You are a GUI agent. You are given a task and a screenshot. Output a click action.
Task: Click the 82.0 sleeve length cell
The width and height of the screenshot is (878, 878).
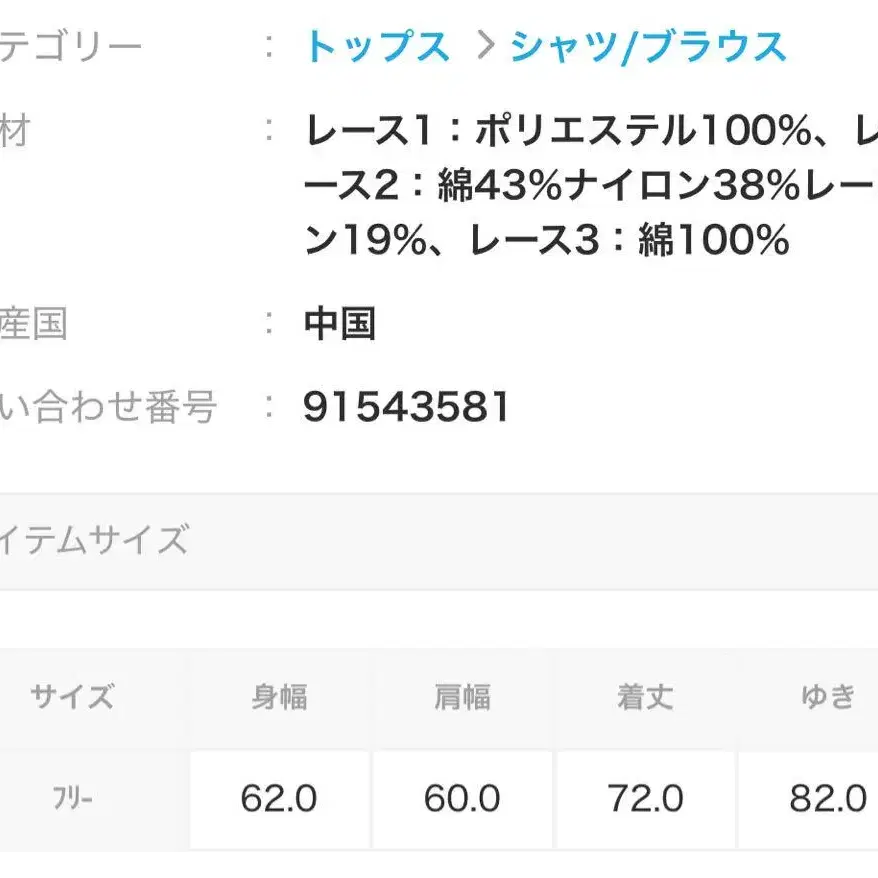pos(828,799)
